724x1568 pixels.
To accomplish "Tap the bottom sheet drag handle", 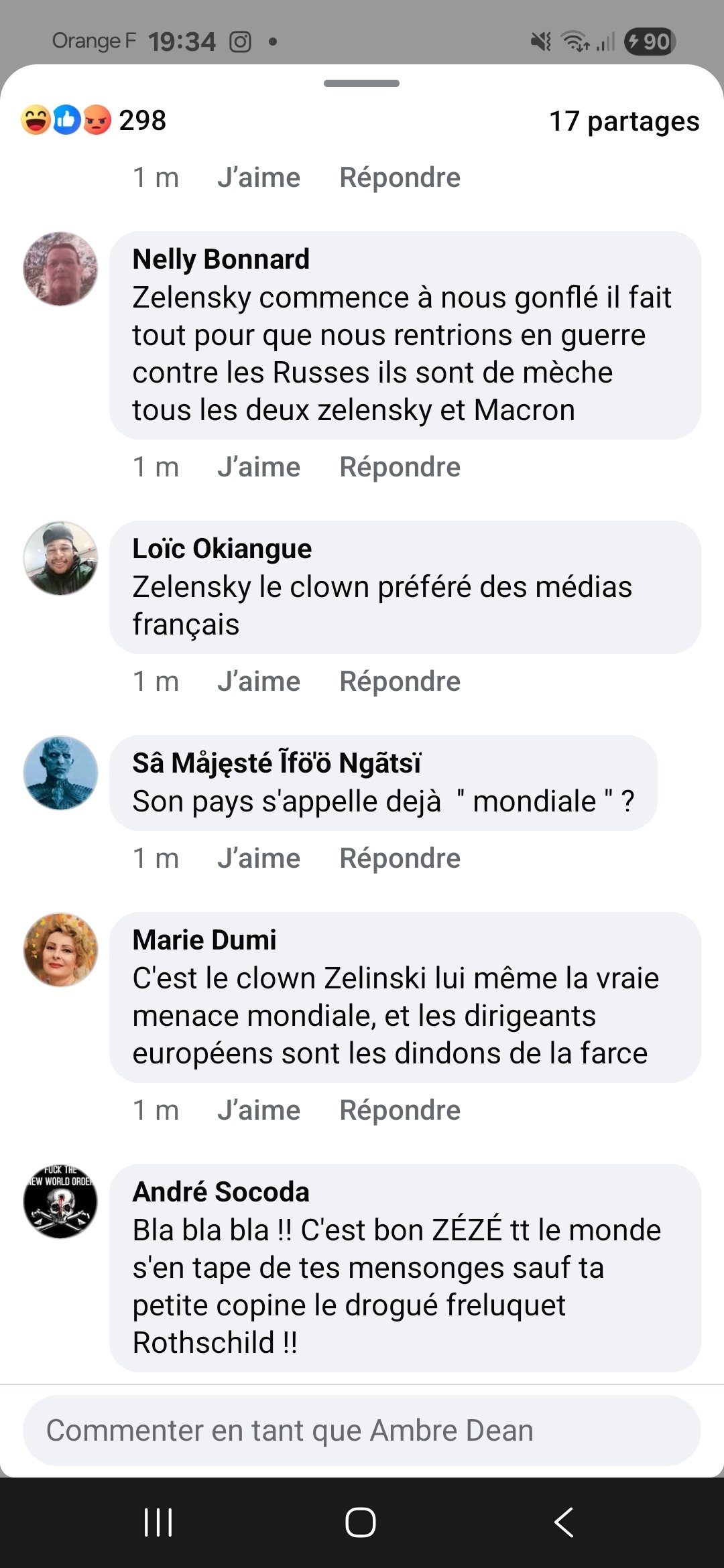I will (362, 84).
